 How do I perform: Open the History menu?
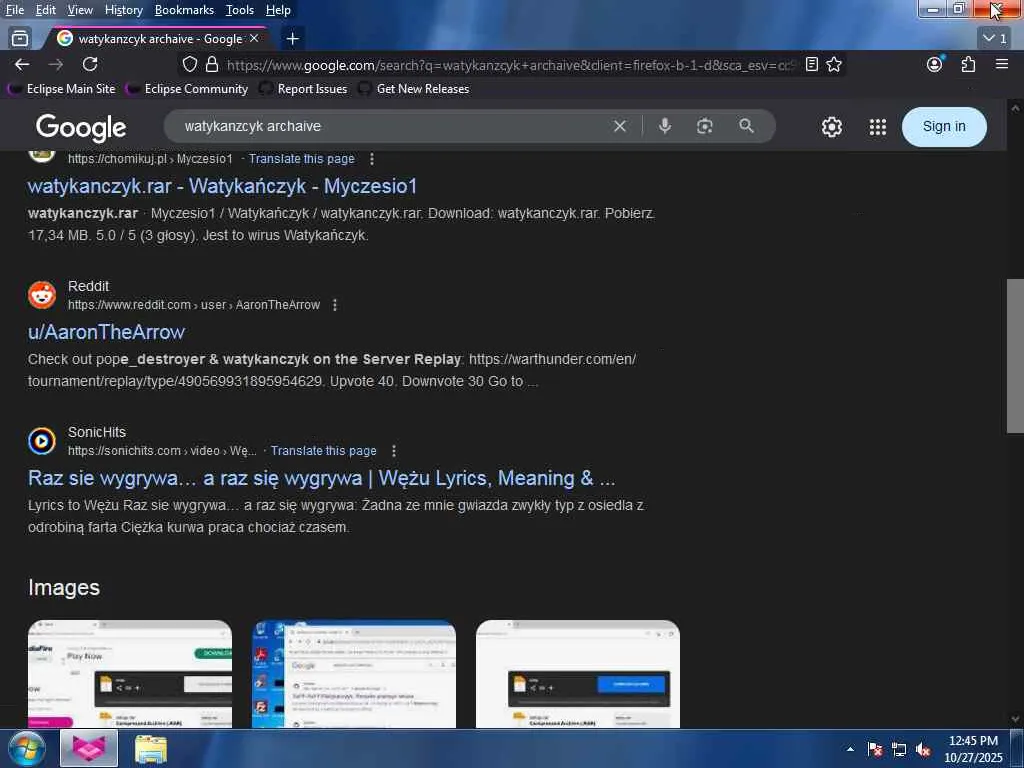click(123, 10)
